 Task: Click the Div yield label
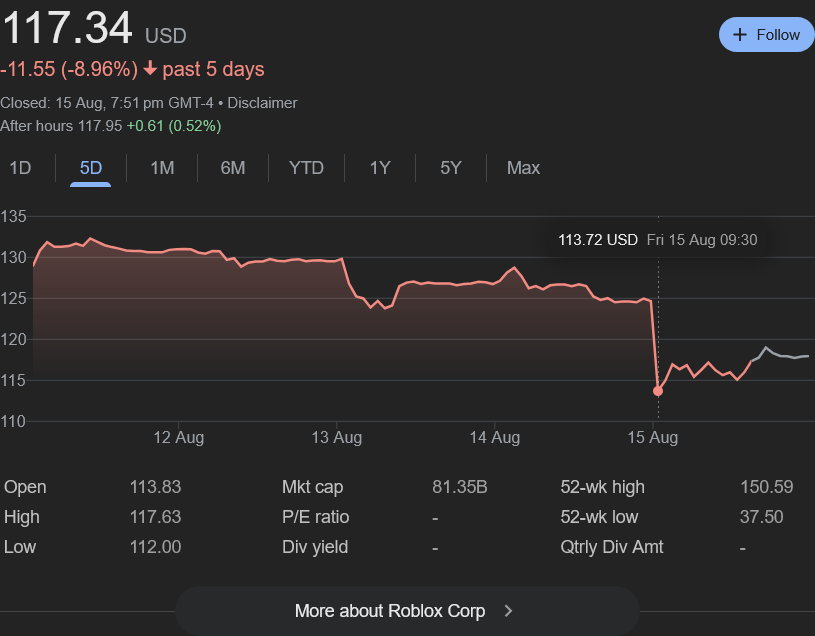pos(315,547)
